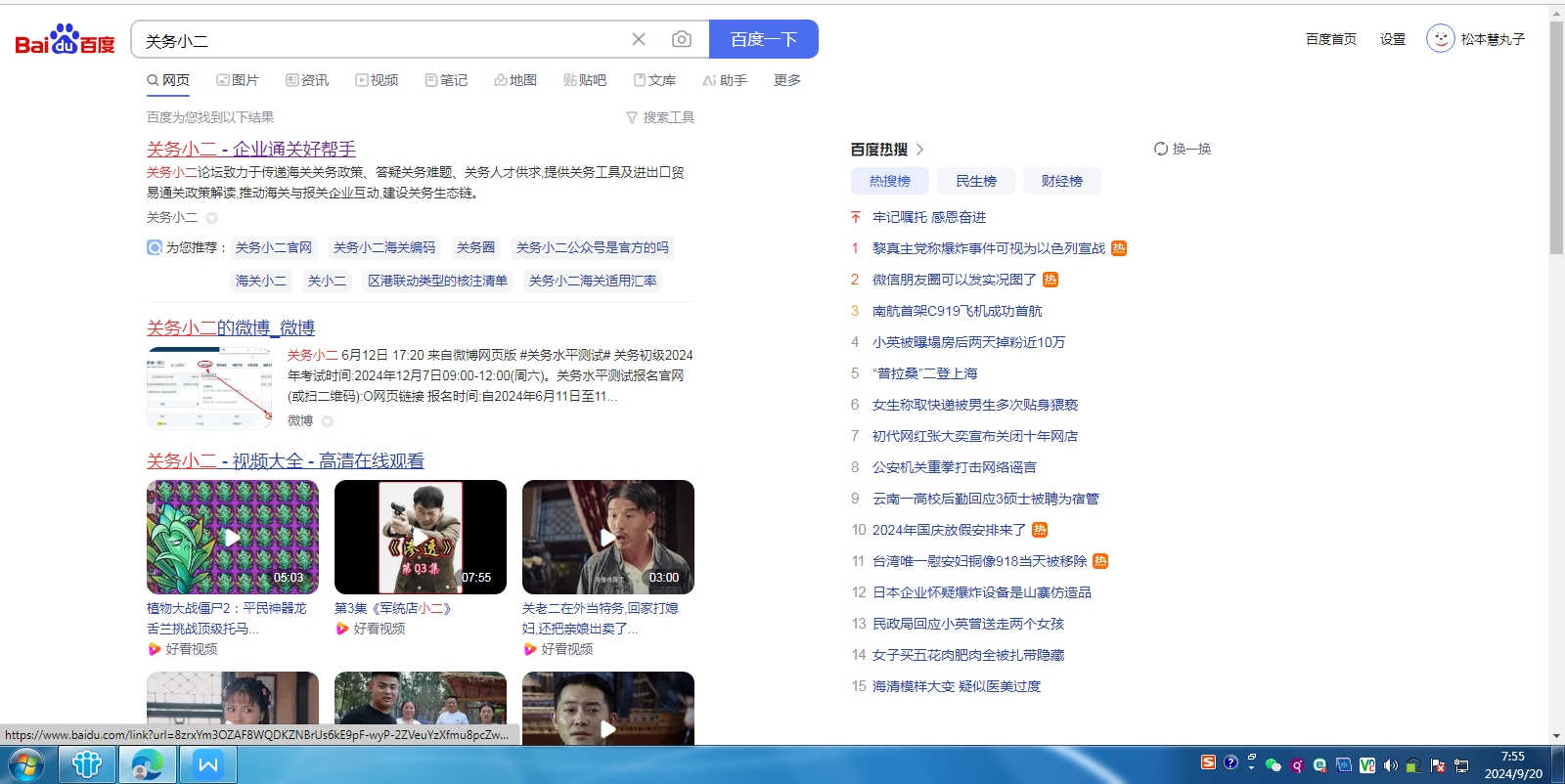The image size is (1565, 784).
Task: Click suggestion 关务小二海关适用汇率
Action: 593,282
